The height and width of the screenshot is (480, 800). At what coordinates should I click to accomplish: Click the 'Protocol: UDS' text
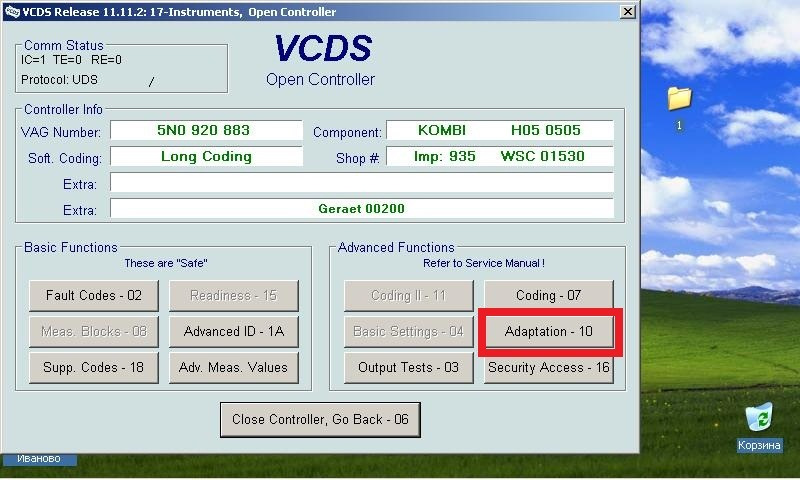(59, 80)
